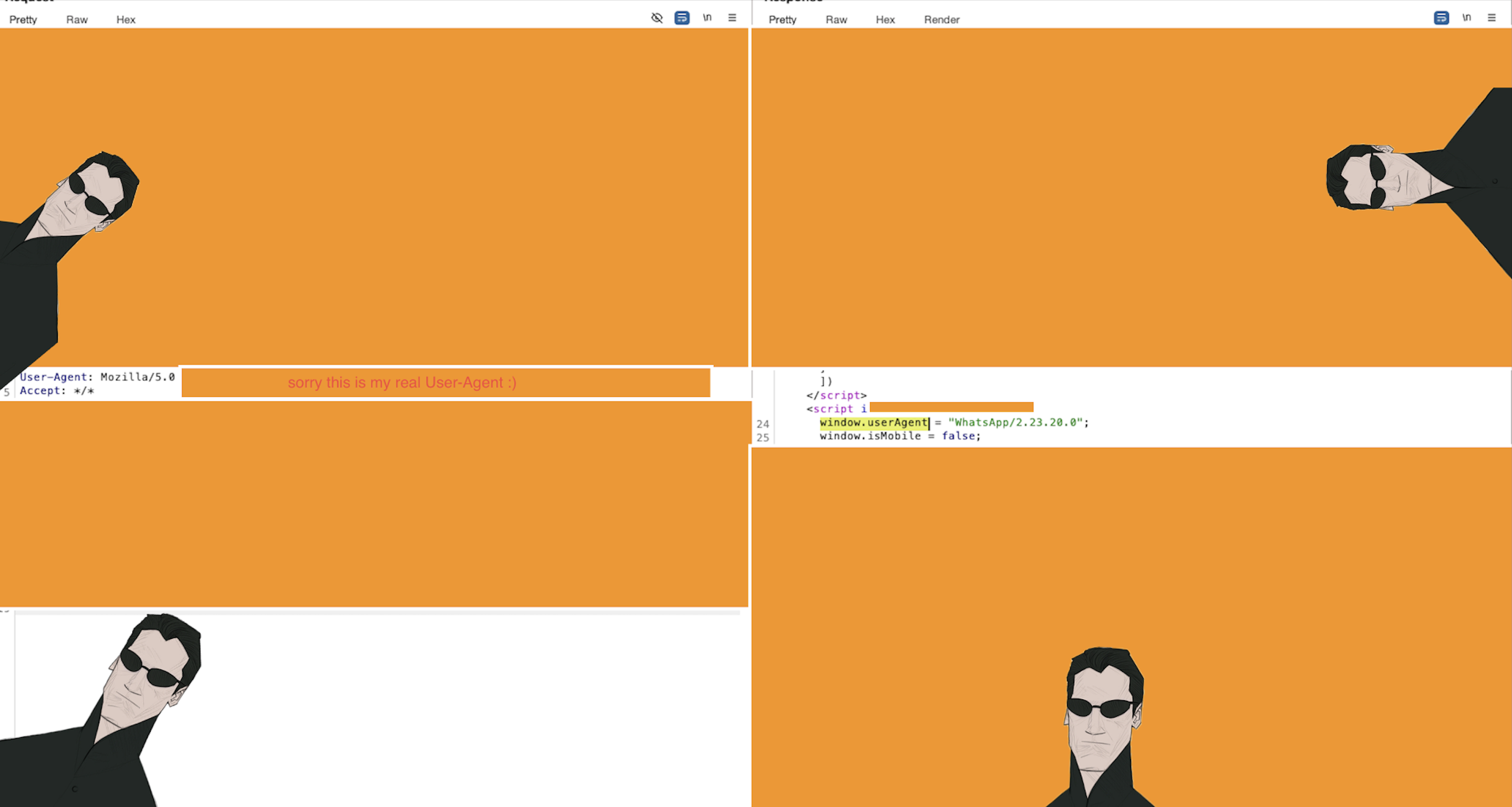Toggle word wrap icon in Request pane
The width and height of the screenshot is (1512, 807).
(681, 18)
